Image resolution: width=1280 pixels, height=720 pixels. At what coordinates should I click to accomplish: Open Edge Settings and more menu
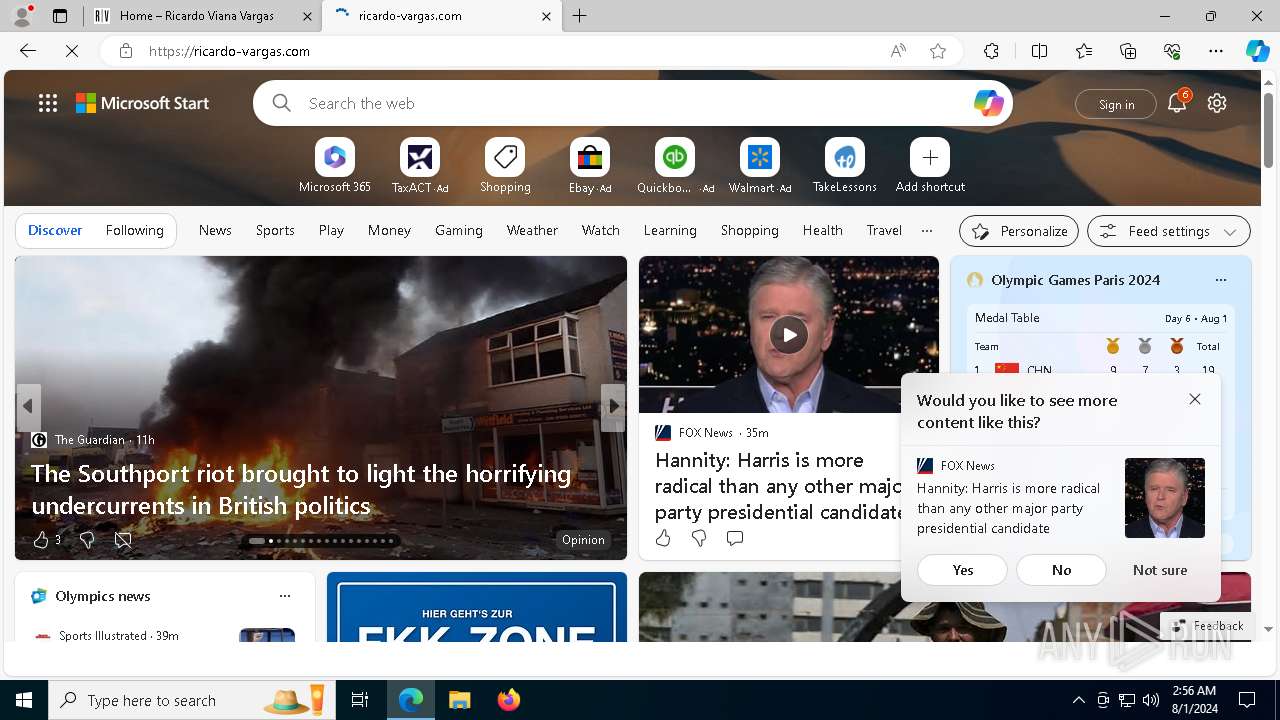pyautogui.click(x=1216, y=51)
